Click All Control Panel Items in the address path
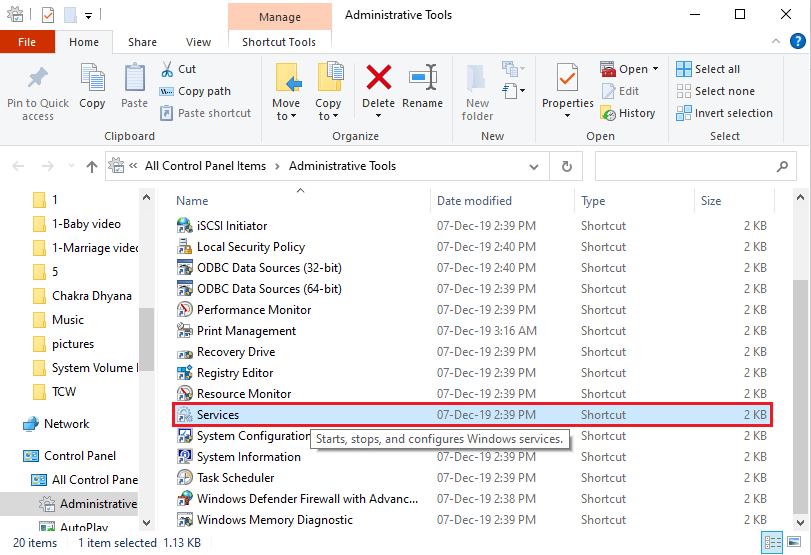The image size is (811, 555). pos(205,166)
